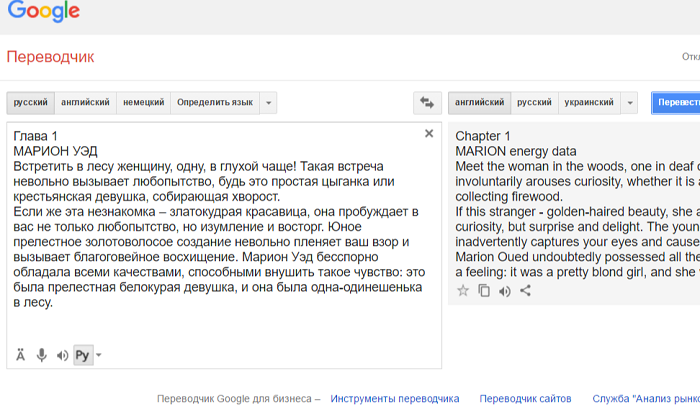The height and width of the screenshot is (417, 700).
Task: Click 'Переводчик Google для бизнеса' text
Action: click(234, 399)
